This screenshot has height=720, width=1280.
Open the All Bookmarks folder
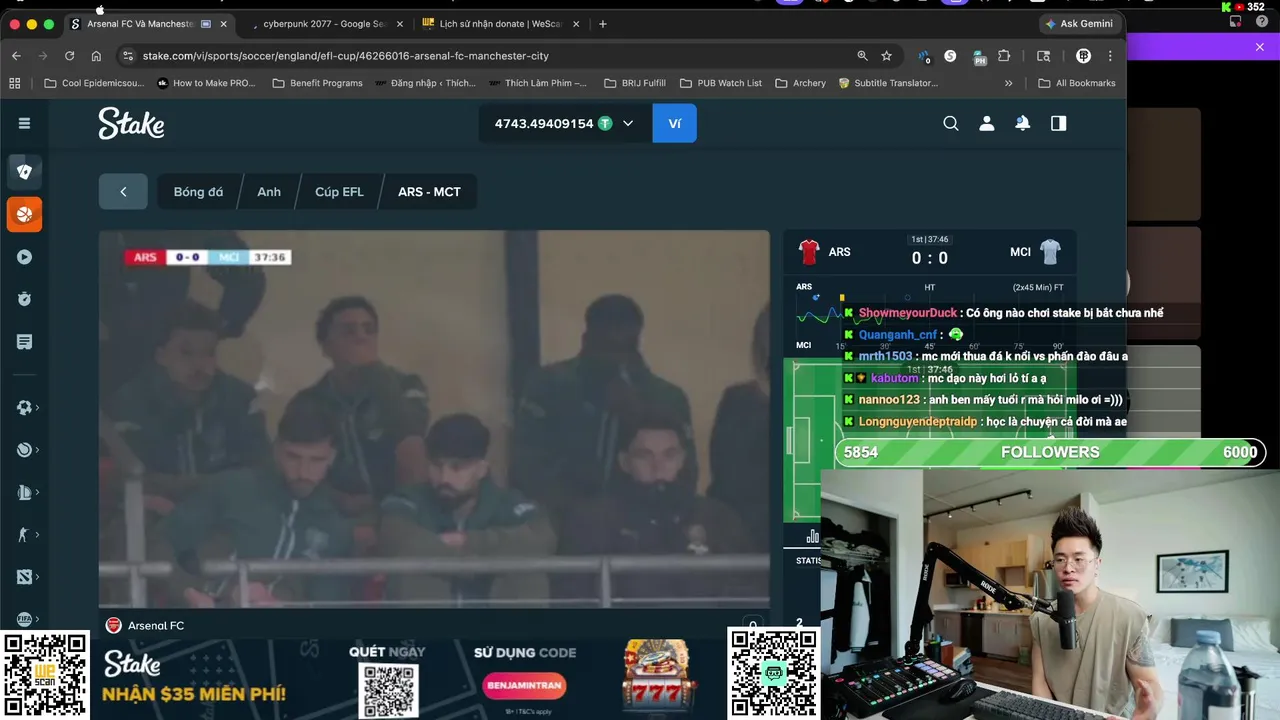pyautogui.click(x=1077, y=83)
